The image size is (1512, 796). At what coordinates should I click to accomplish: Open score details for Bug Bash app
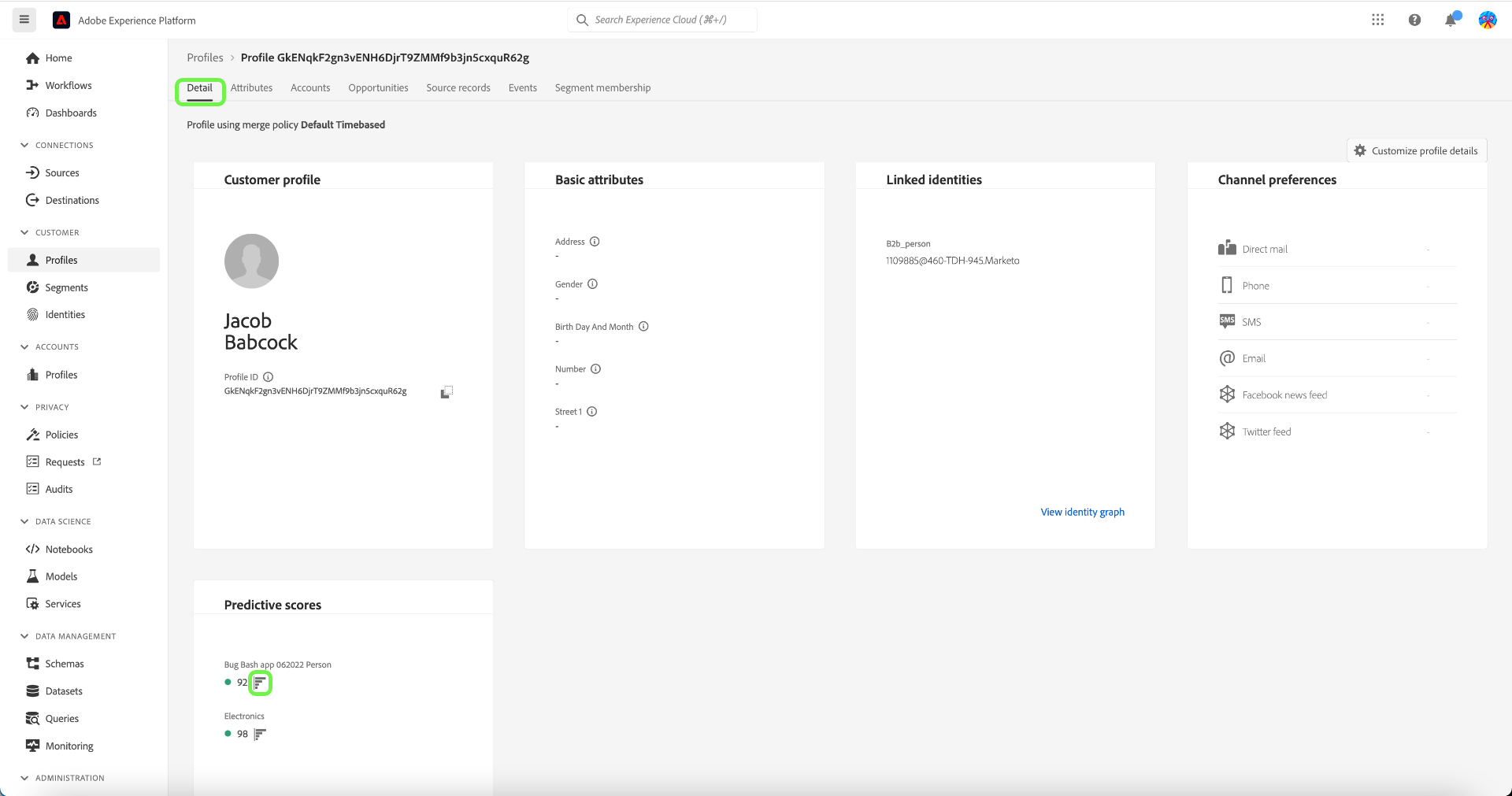click(260, 683)
